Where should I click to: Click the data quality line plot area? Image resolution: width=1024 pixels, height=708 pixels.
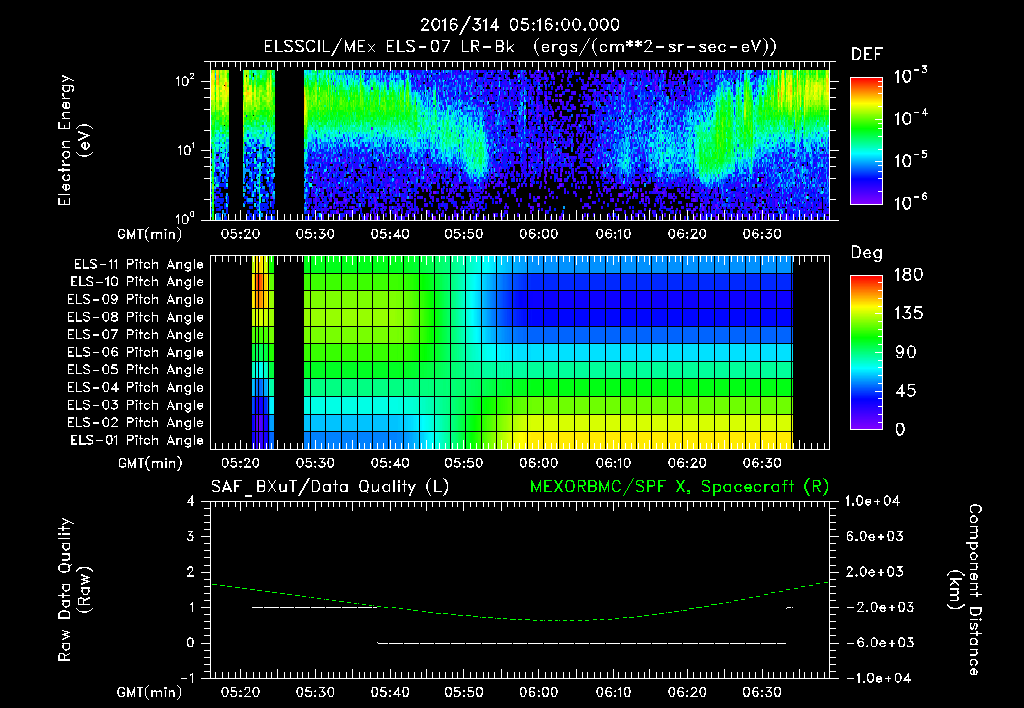pyautogui.click(x=520, y=590)
